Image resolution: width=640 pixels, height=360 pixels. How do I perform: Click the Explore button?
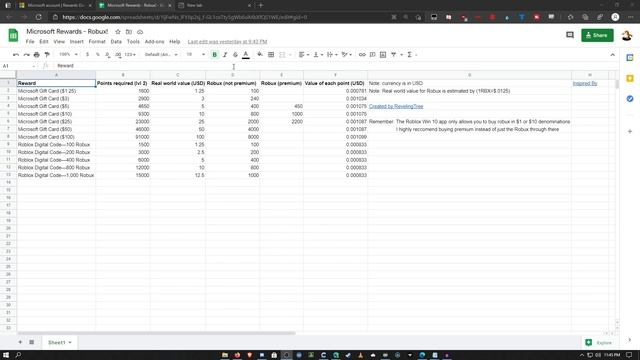pos(599,342)
